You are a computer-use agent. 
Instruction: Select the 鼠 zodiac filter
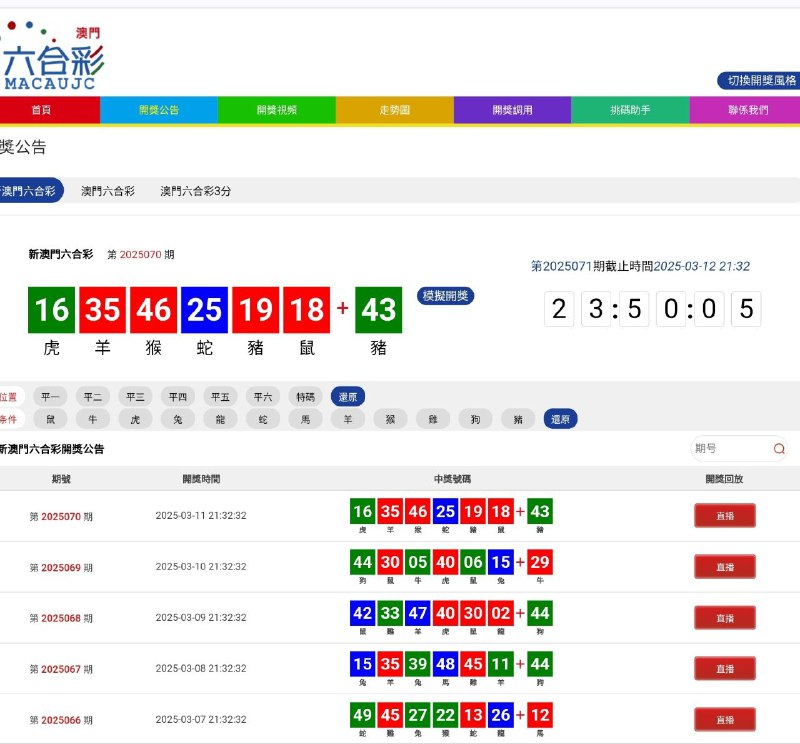[50, 419]
